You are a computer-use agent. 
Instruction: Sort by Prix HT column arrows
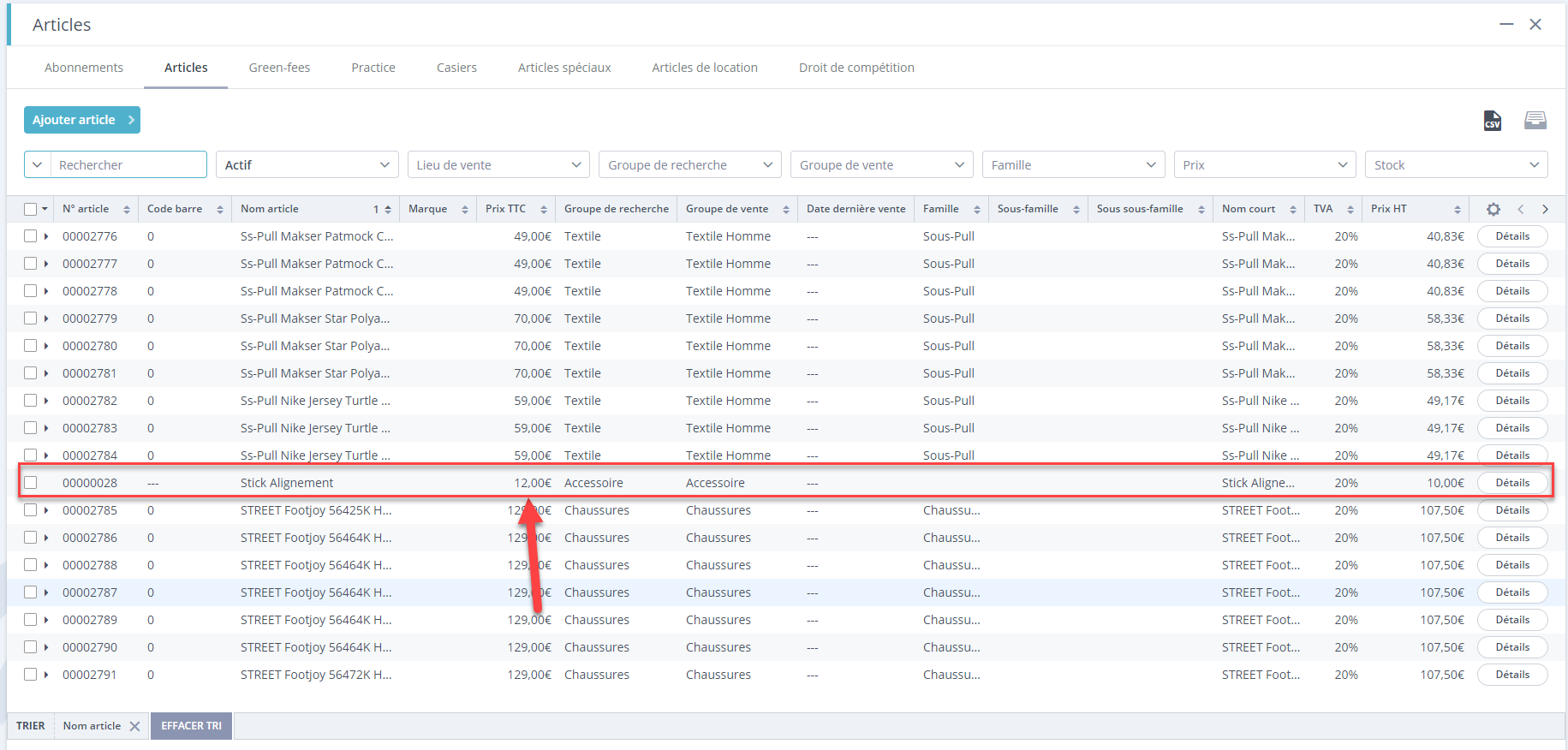[1458, 210]
